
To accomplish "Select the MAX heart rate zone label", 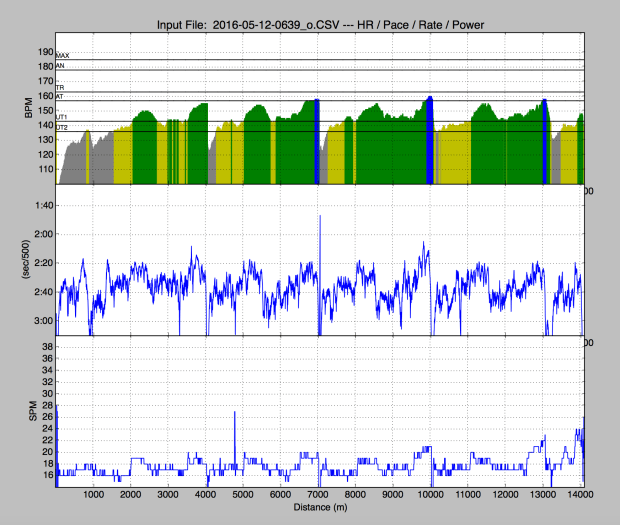I will click(x=63, y=55).
